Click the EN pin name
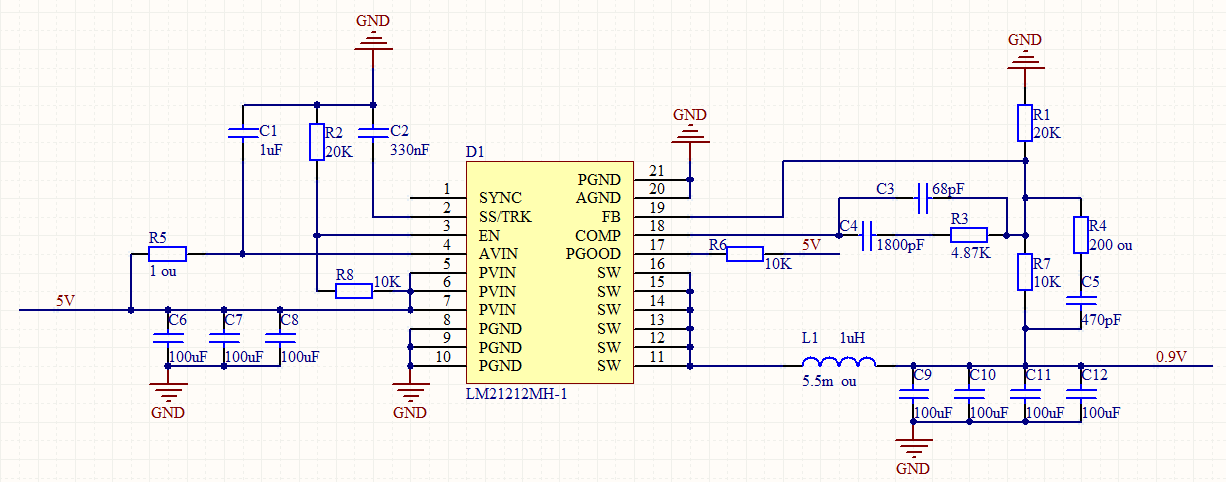The image size is (1226, 488). (489, 235)
